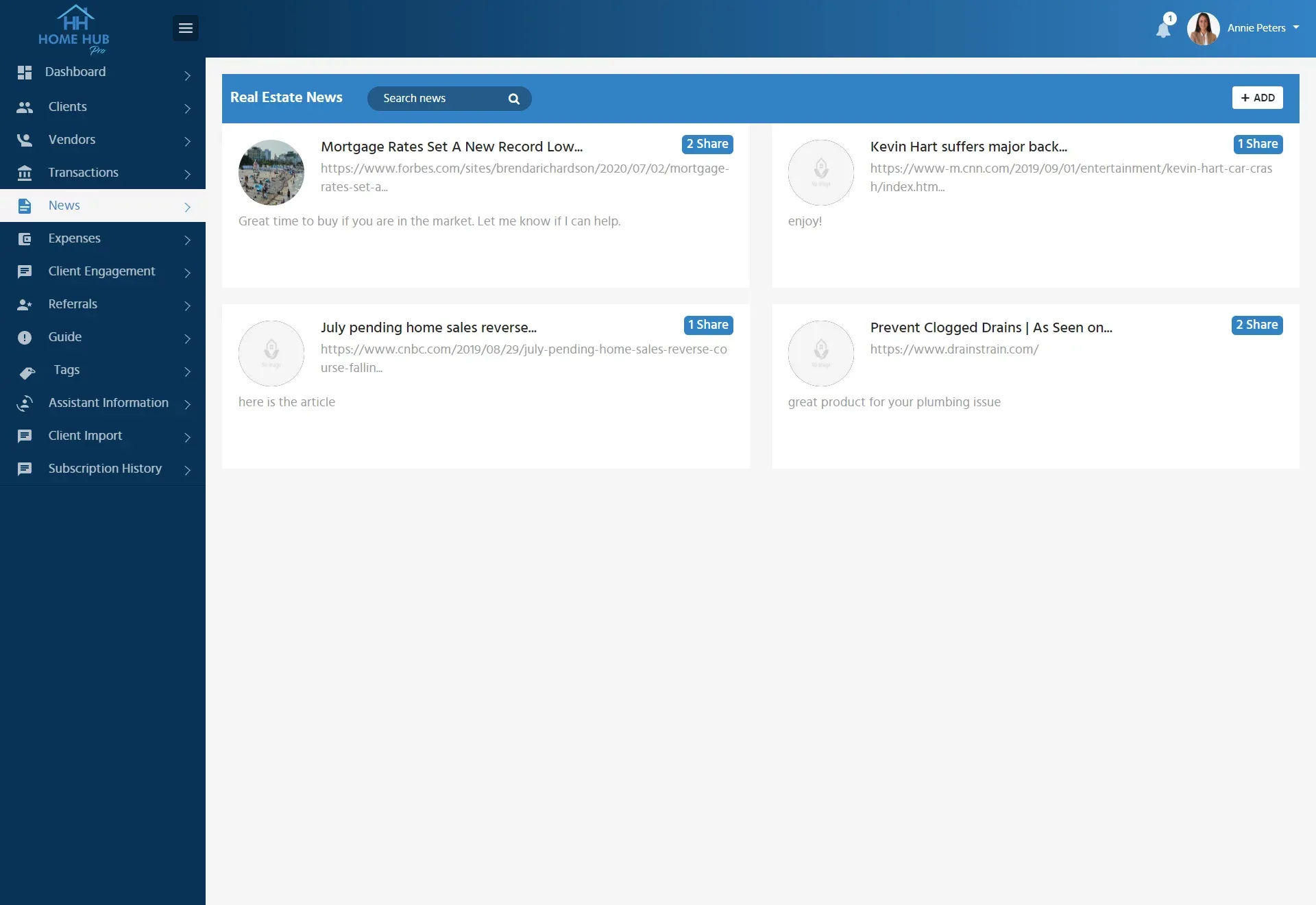1316x905 pixels.
Task: Click 2 Share on Mortgage Rates article
Action: [x=707, y=144]
